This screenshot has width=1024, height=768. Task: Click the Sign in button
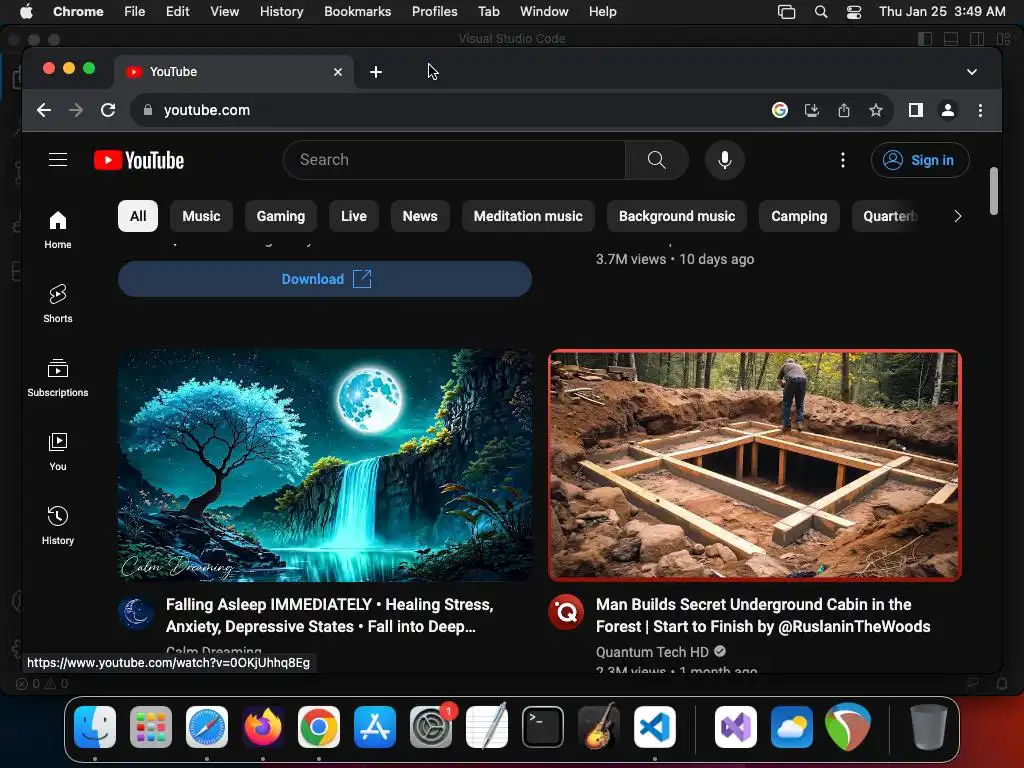pyautogui.click(x=920, y=160)
